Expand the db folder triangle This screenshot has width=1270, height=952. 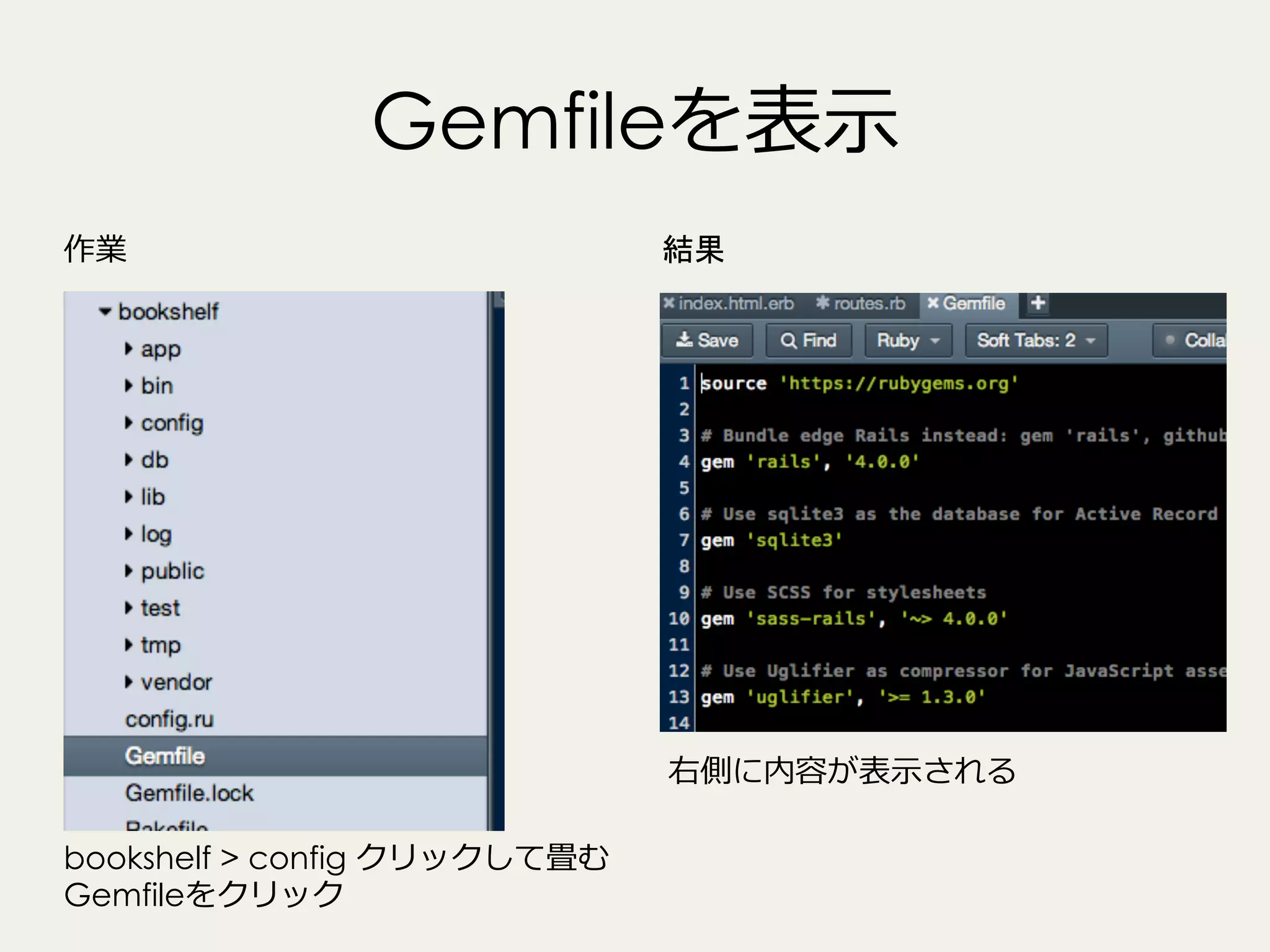[128, 459]
